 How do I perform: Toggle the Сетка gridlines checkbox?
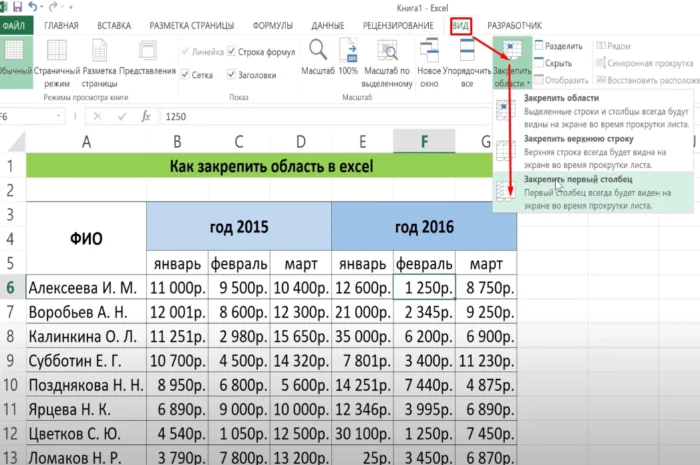185,74
